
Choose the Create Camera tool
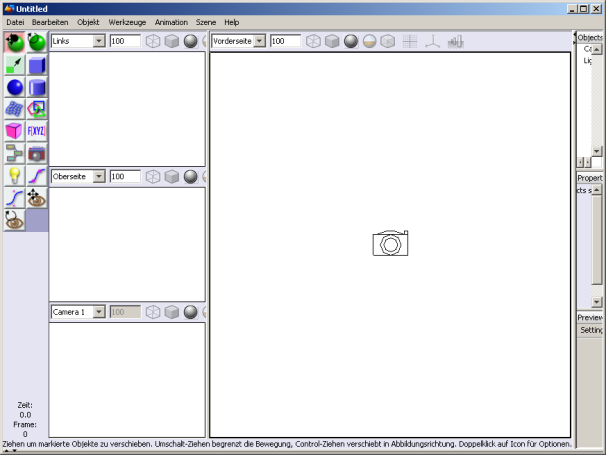[x=37, y=153]
